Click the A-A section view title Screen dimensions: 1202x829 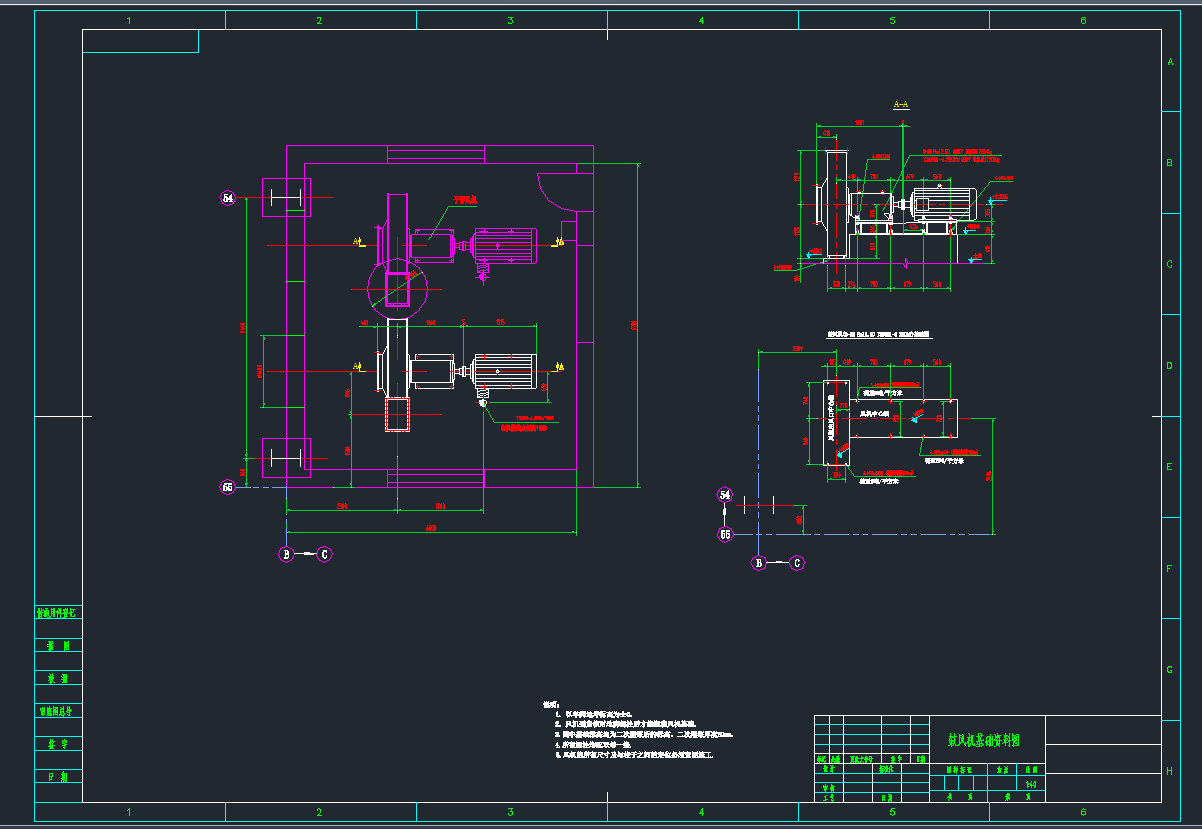coord(900,104)
